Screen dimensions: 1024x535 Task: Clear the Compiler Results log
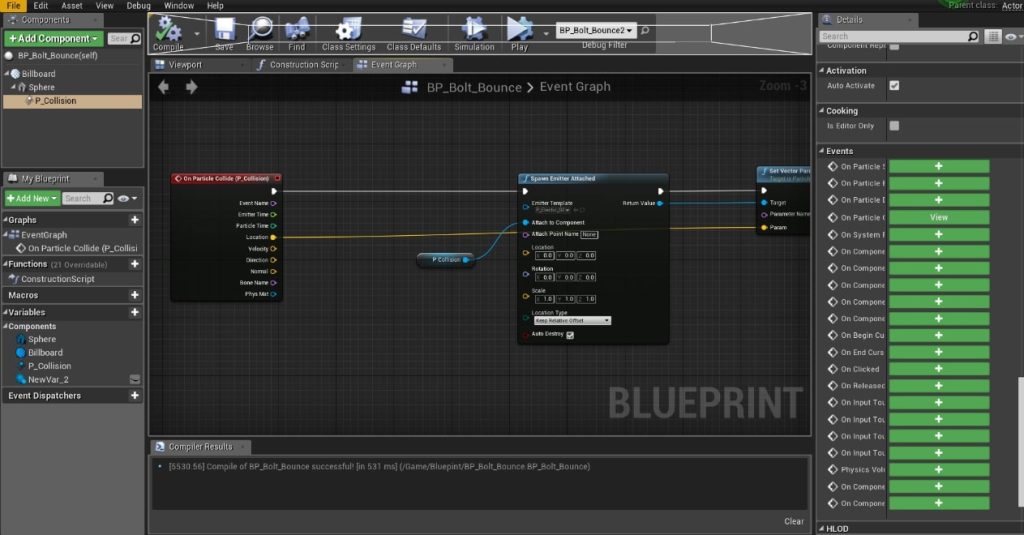pyautogui.click(x=793, y=521)
